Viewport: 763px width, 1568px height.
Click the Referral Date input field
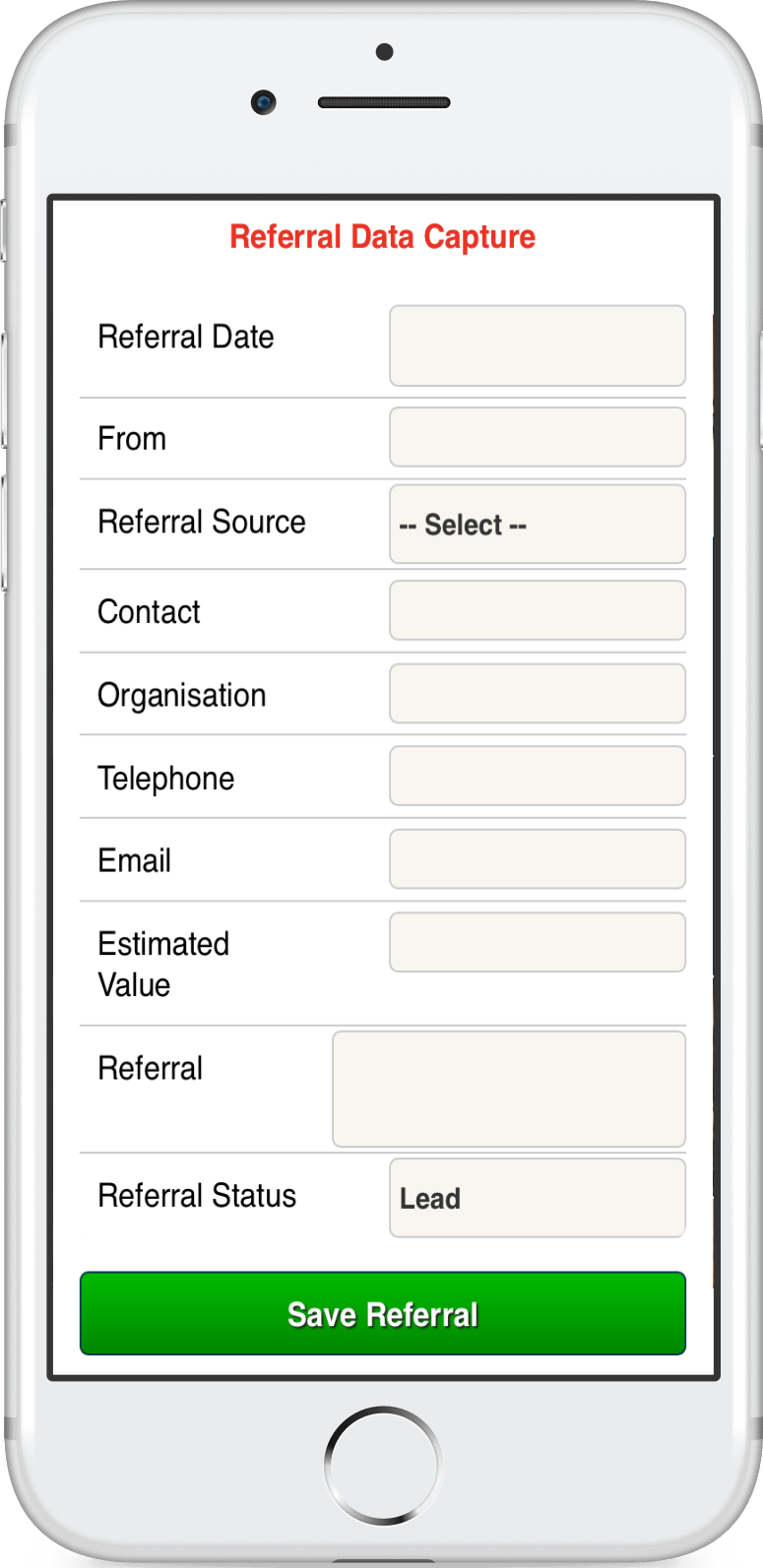point(537,345)
